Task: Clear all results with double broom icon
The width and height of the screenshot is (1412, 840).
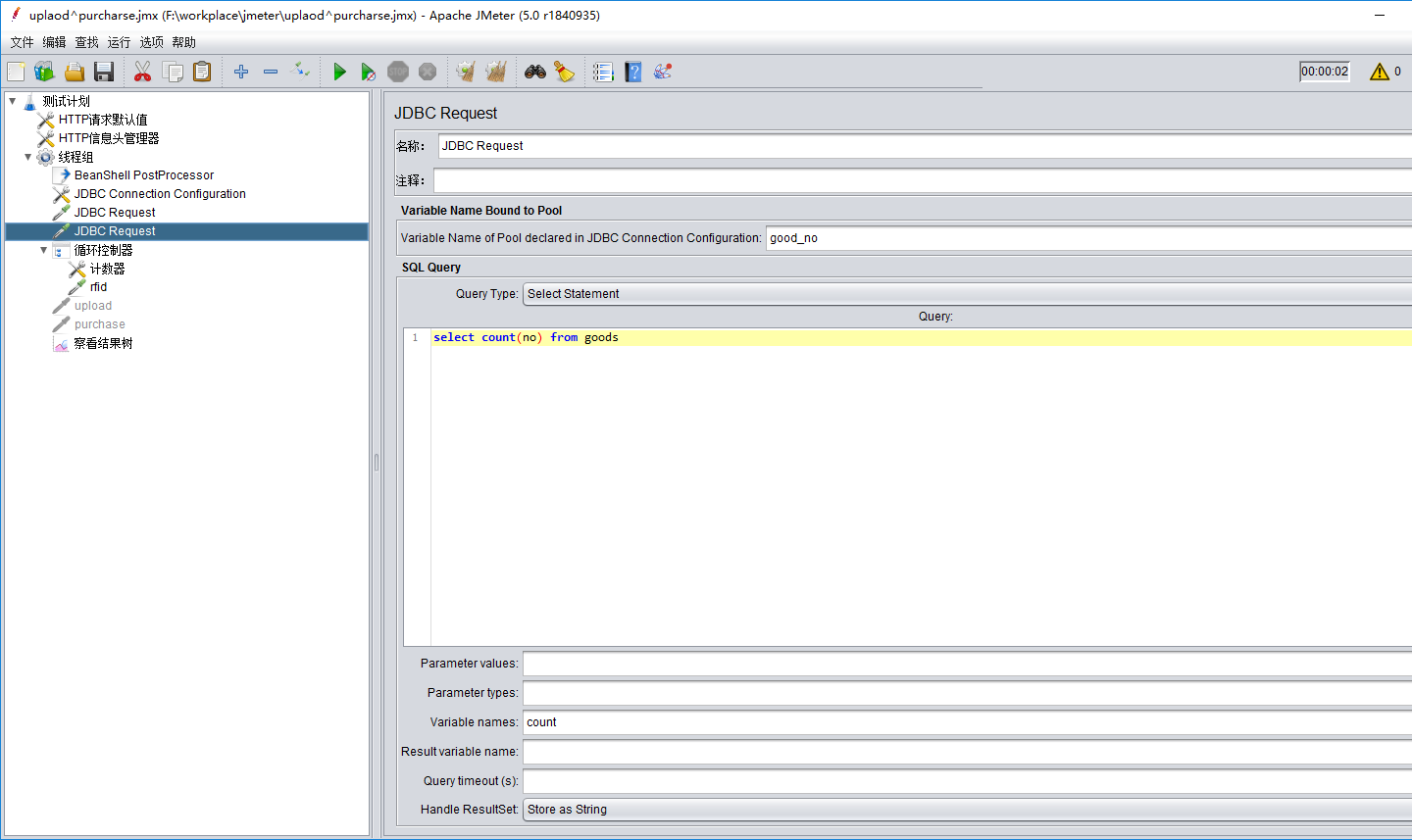Action: point(496,72)
